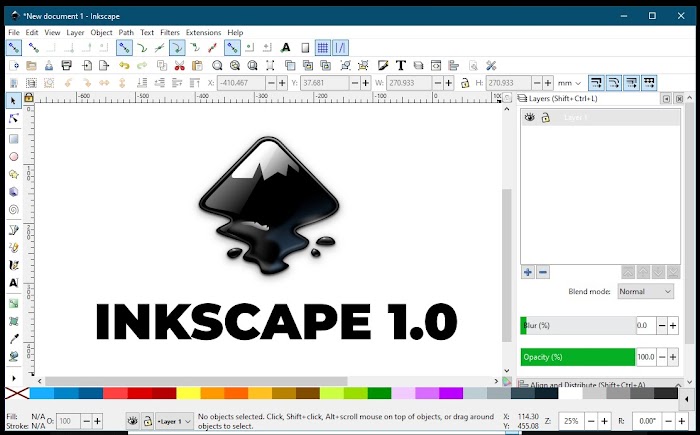This screenshot has height=435, width=700.
Task: Open the Layer menu
Action: 75,33
